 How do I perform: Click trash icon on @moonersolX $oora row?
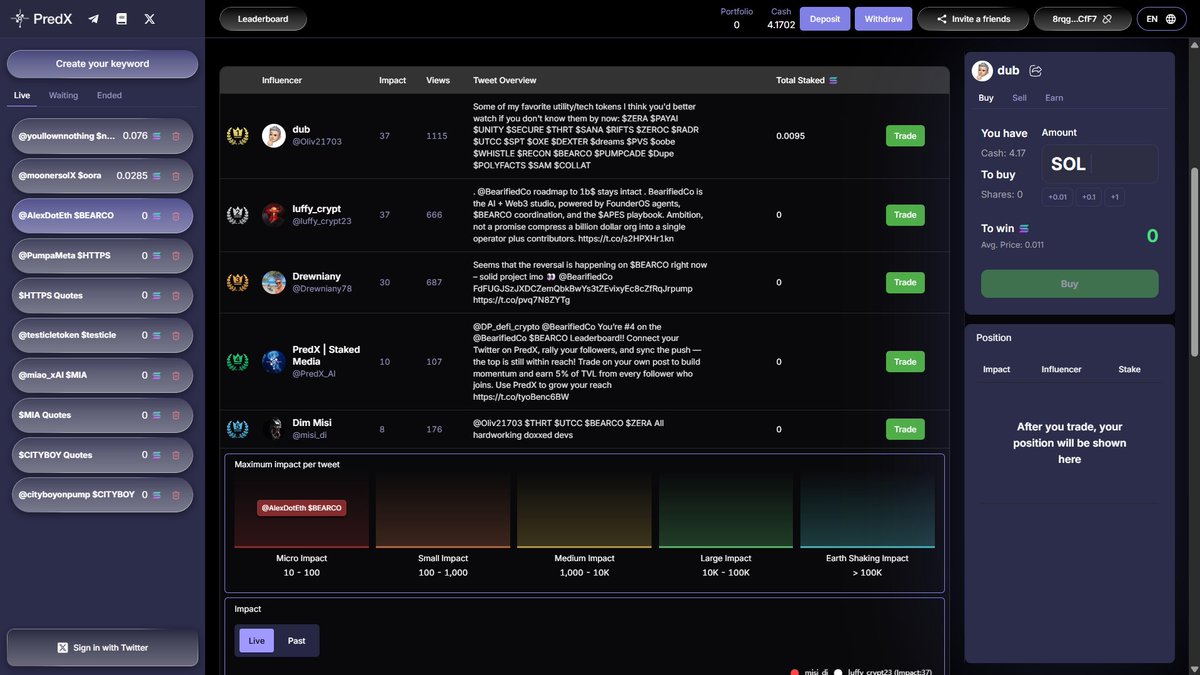(176, 176)
